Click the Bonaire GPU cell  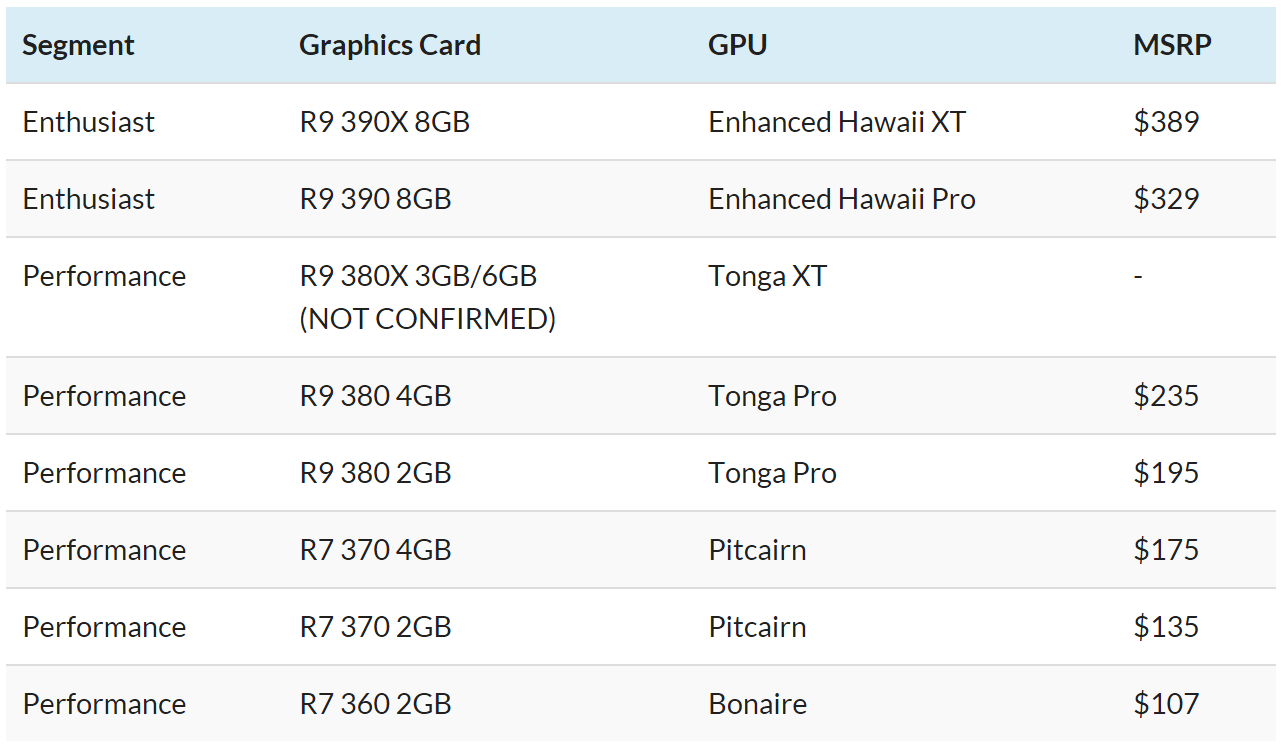click(758, 704)
